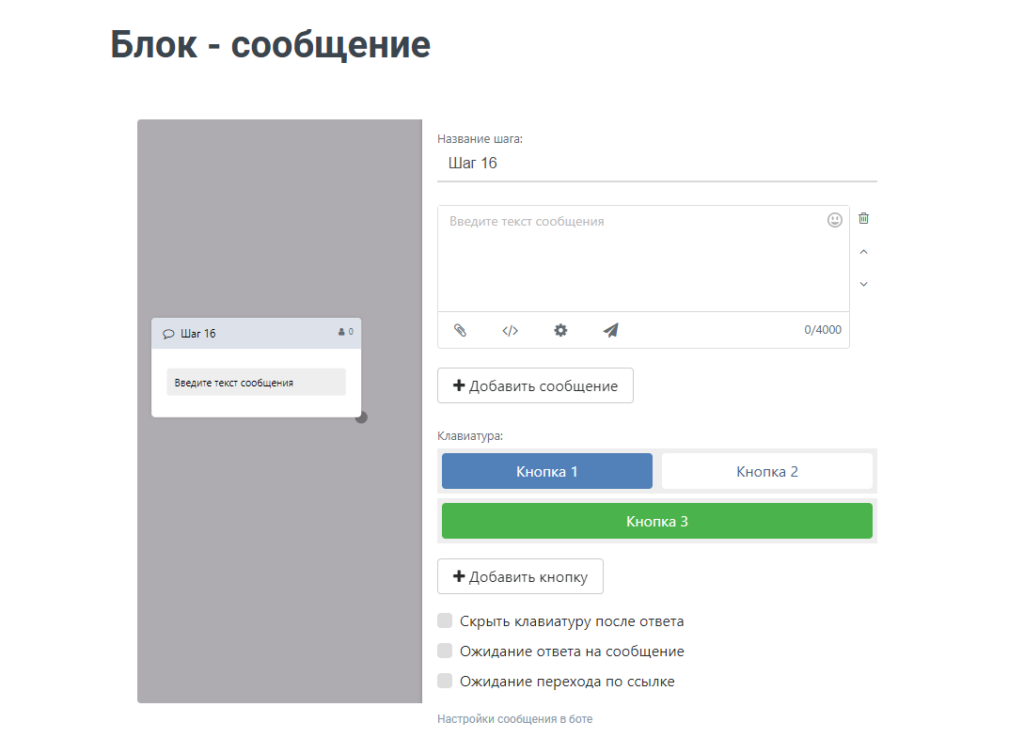Click the green Кнопка 3 keyboard button
1024x738 pixels.
pyautogui.click(x=657, y=521)
